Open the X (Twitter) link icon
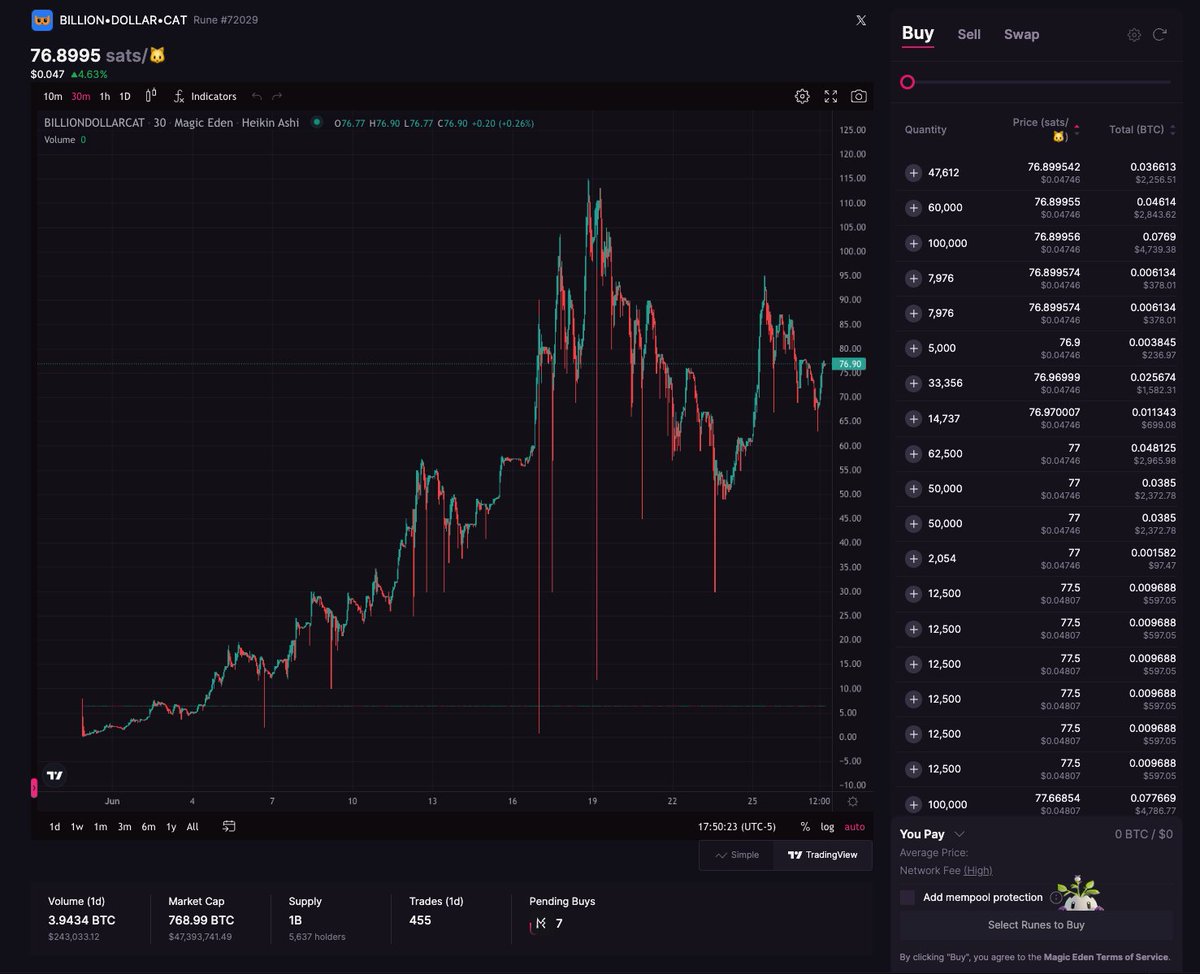 861,20
